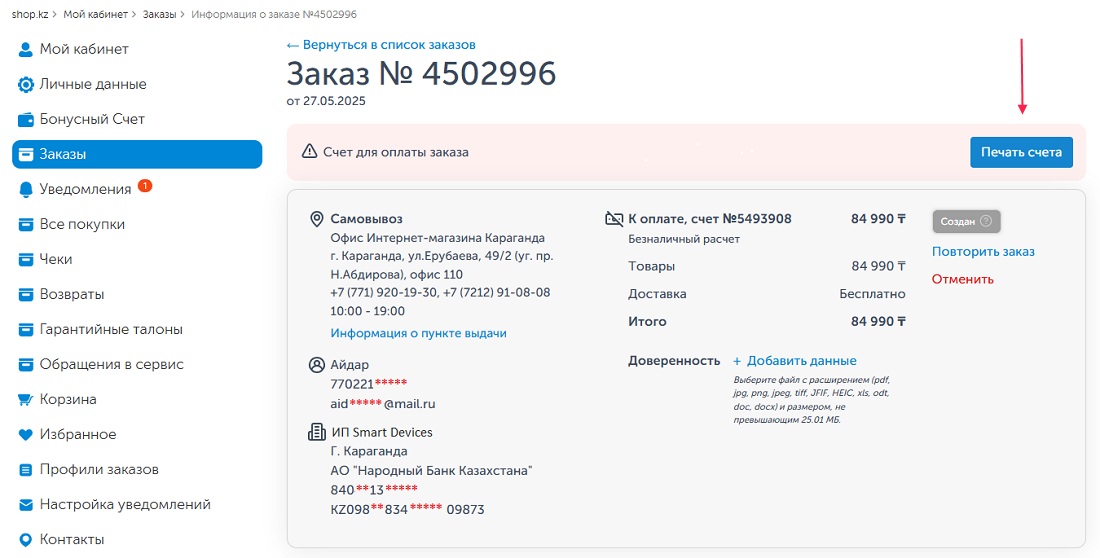Click the question mark on Создан badge

click(987, 221)
